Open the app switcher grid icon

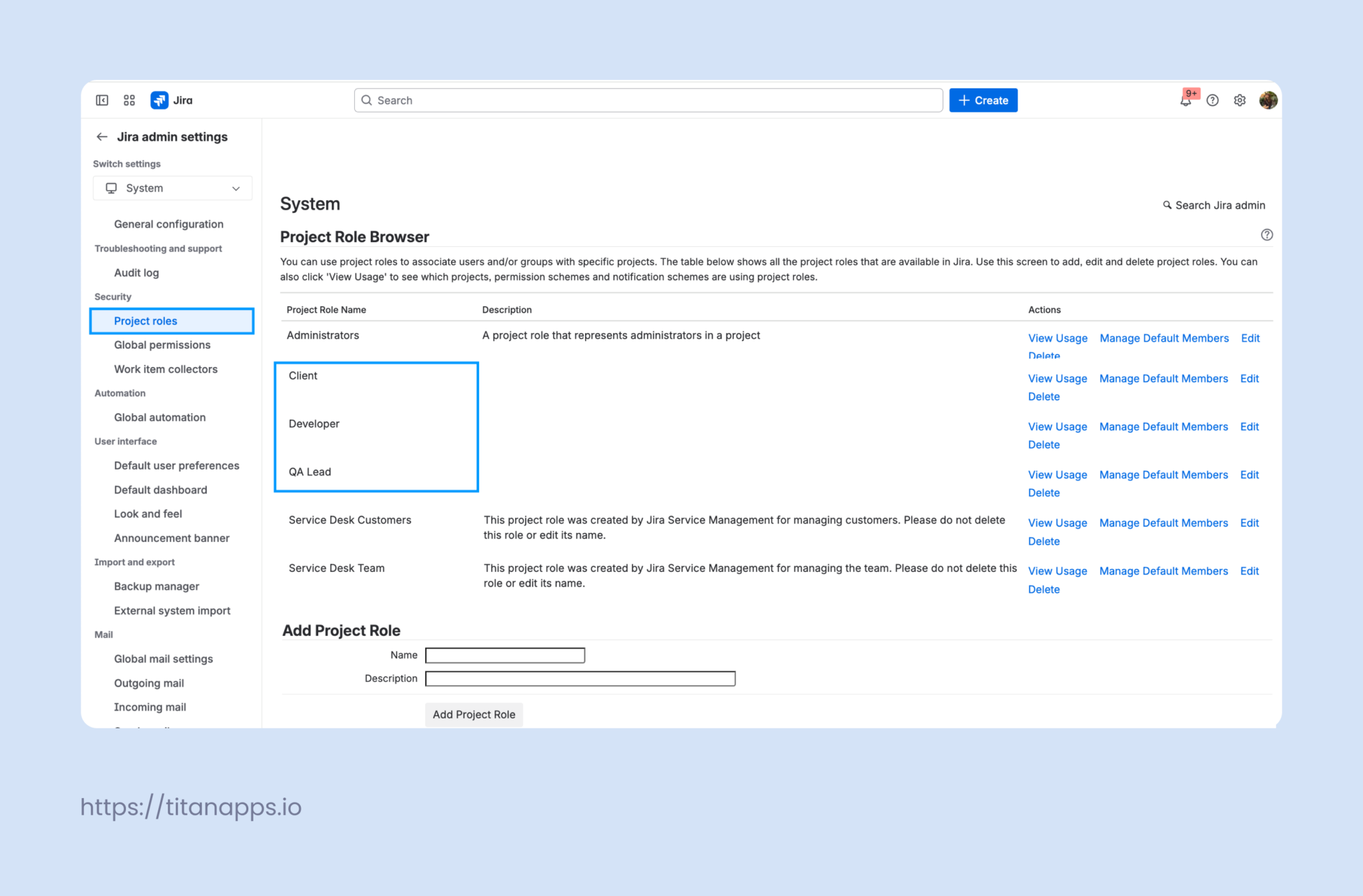tap(129, 100)
